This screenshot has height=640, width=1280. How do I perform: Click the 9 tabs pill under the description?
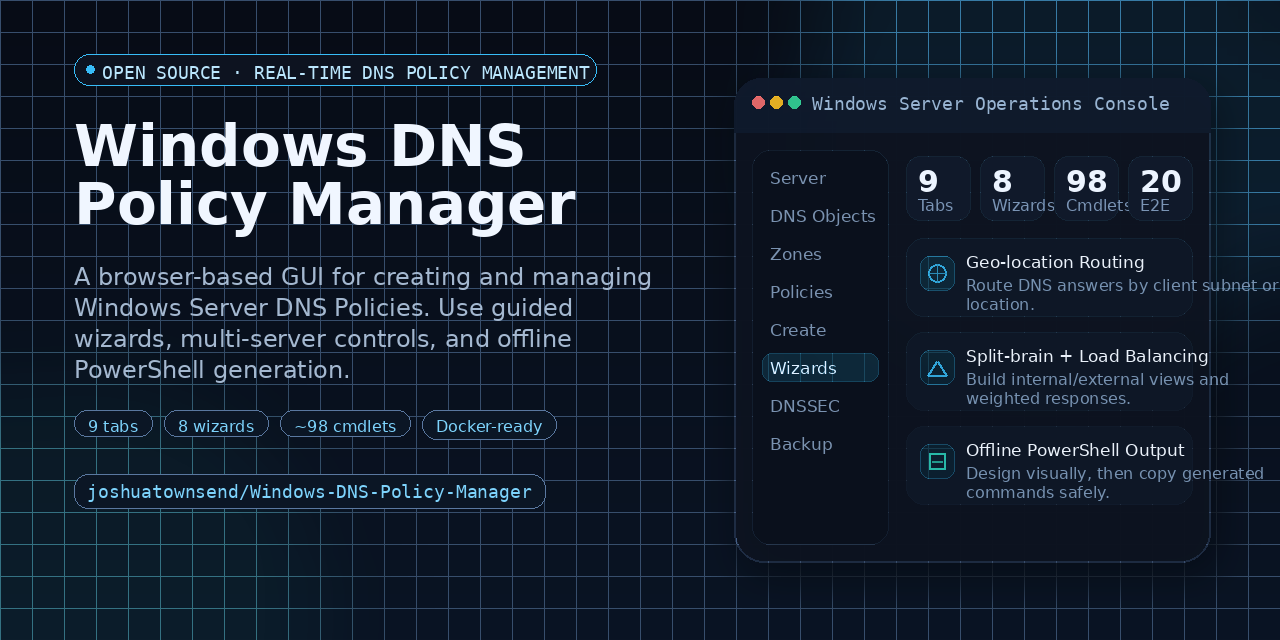pos(113,426)
